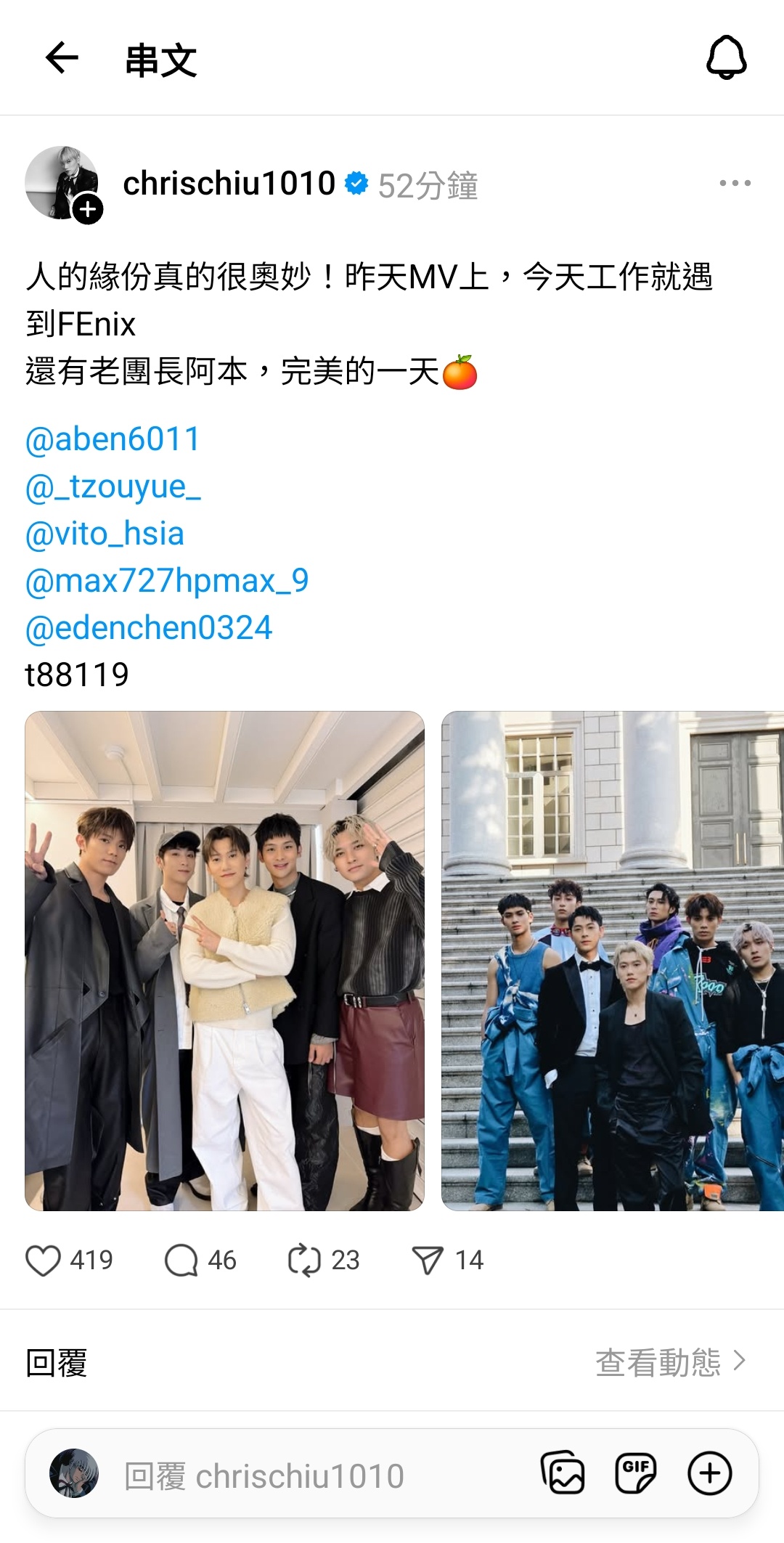Screen dimensions: 784x1543
Task: Visit the @vito_hsia profile mention
Action: [x=105, y=534]
